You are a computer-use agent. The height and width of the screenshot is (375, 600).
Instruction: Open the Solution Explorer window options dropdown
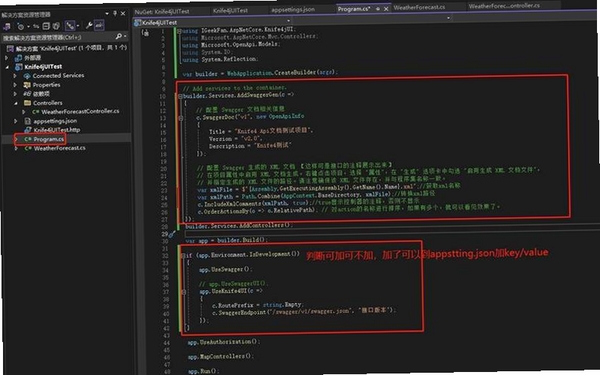coord(106,13)
